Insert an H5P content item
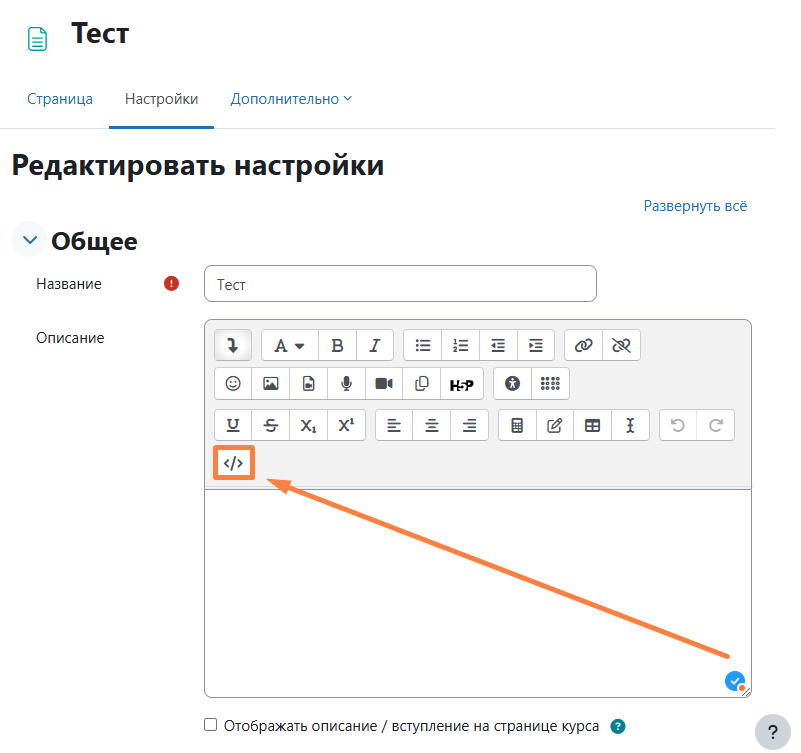Screen dimensions: 801x753 click(461, 384)
